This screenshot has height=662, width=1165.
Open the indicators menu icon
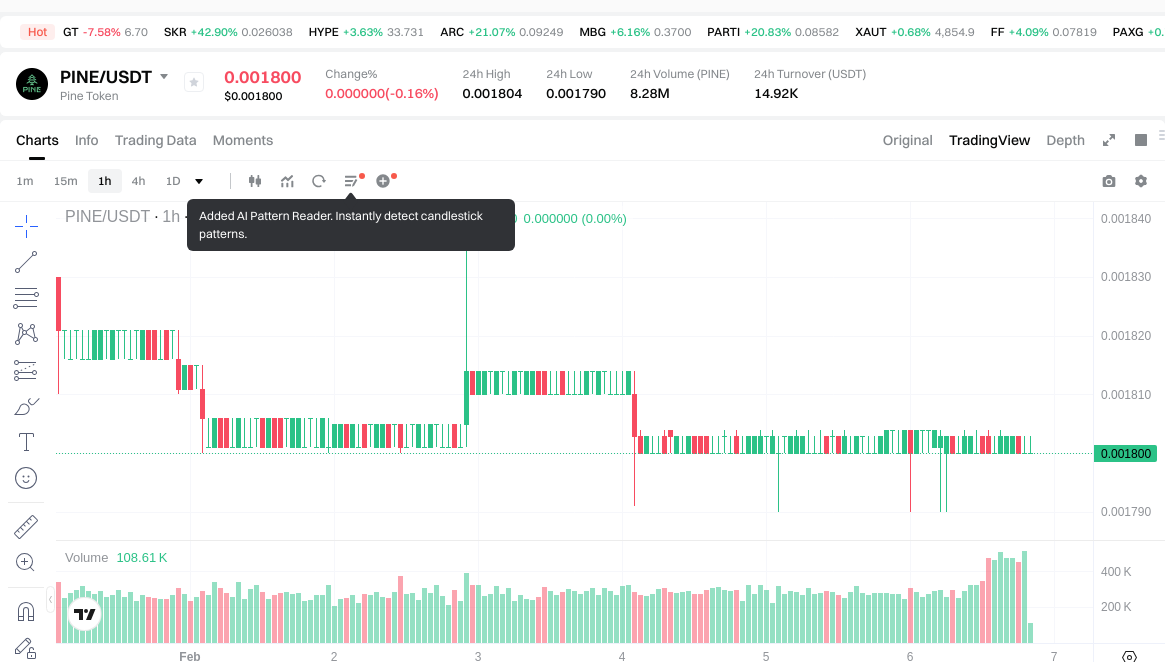click(x=287, y=181)
